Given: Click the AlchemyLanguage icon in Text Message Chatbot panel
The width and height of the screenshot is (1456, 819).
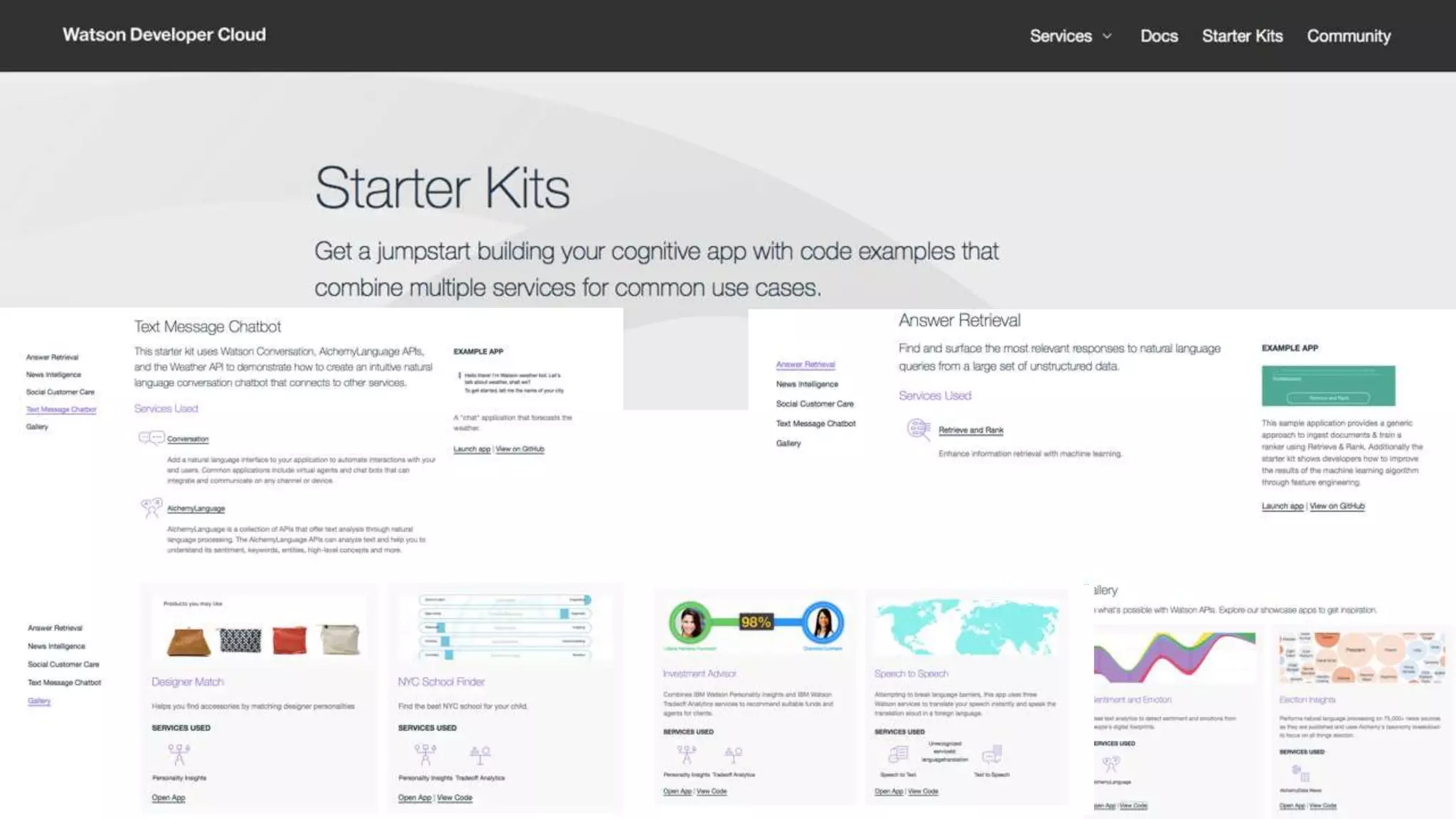Looking at the screenshot, I should 151,508.
